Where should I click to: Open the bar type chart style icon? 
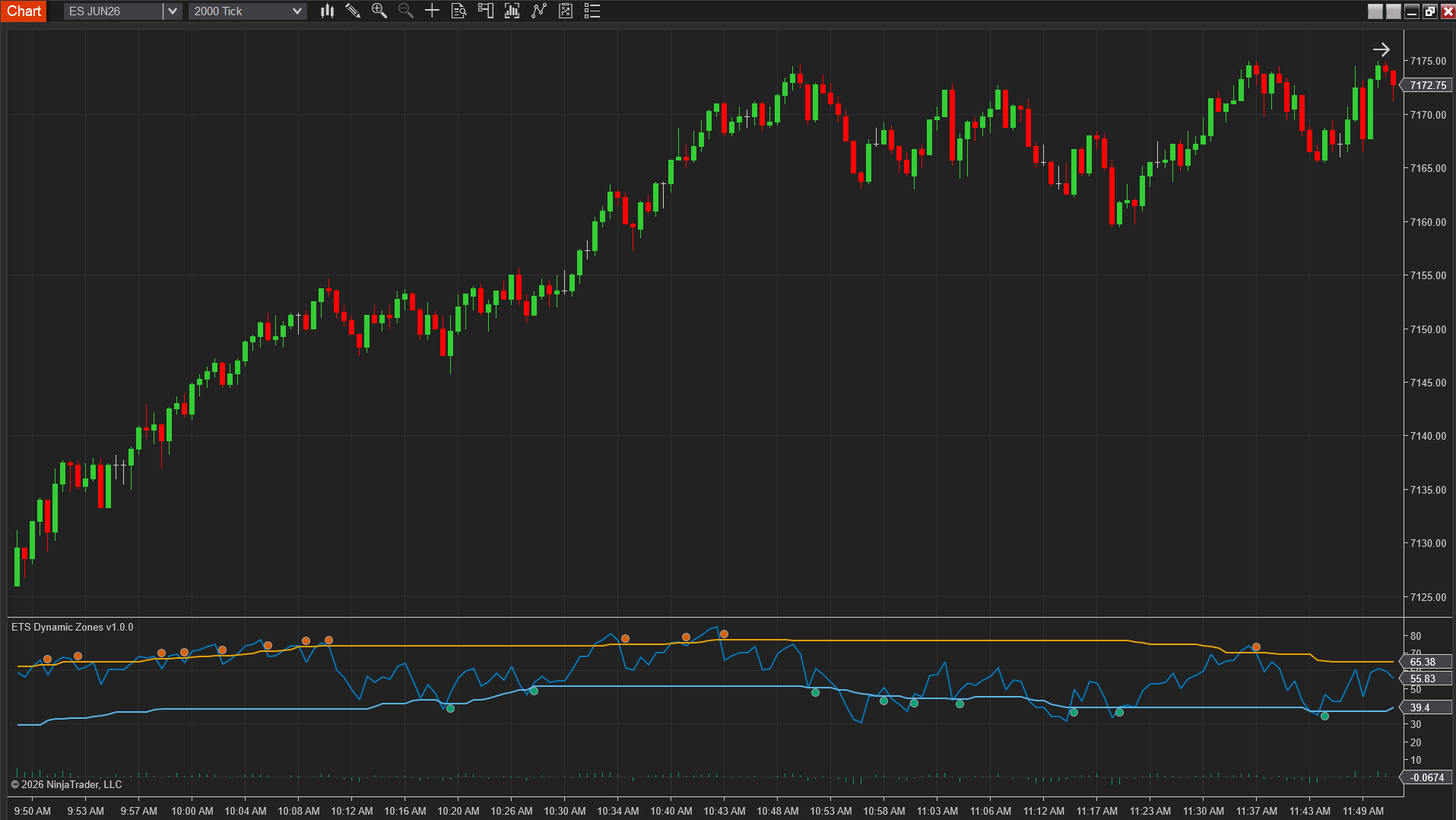point(327,11)
